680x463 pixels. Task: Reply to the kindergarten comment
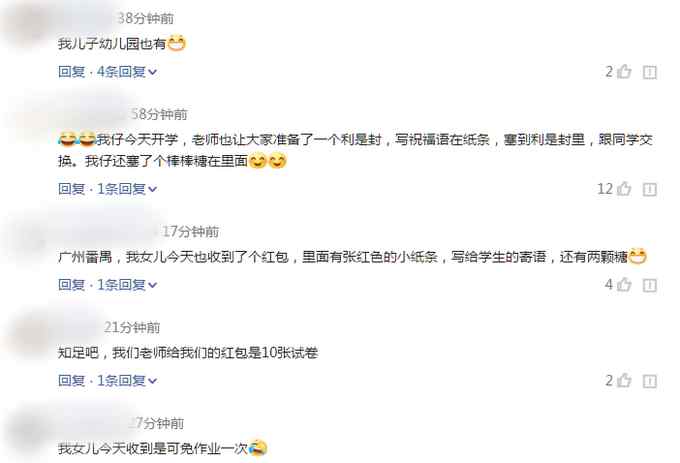coord(72,72)
